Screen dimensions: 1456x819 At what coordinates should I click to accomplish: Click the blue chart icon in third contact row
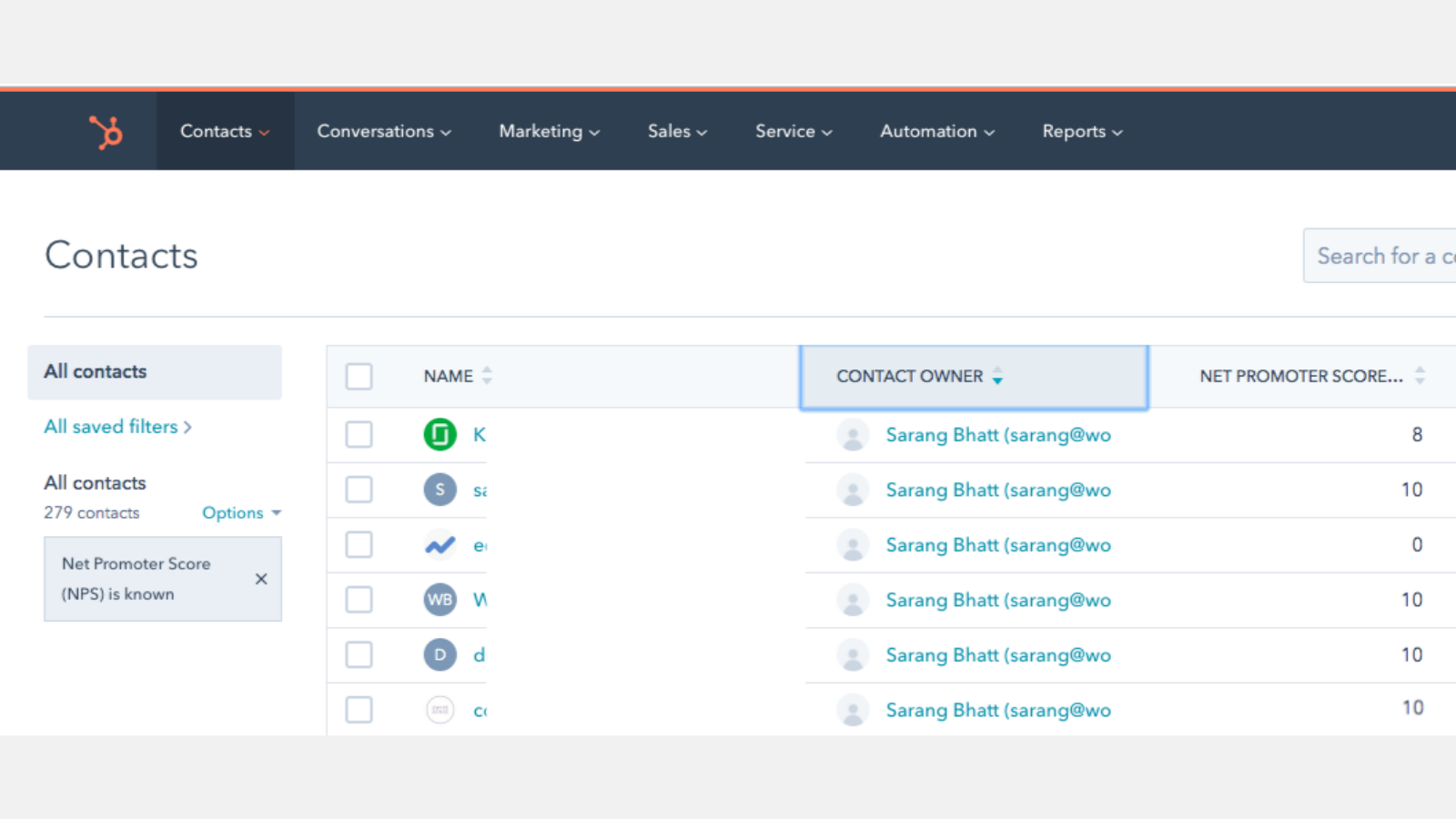click(440, 544)
